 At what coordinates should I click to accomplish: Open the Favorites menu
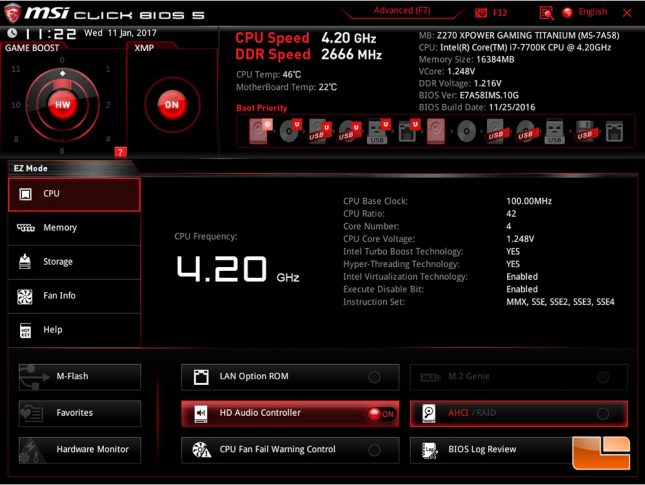[x=80, y=413]
